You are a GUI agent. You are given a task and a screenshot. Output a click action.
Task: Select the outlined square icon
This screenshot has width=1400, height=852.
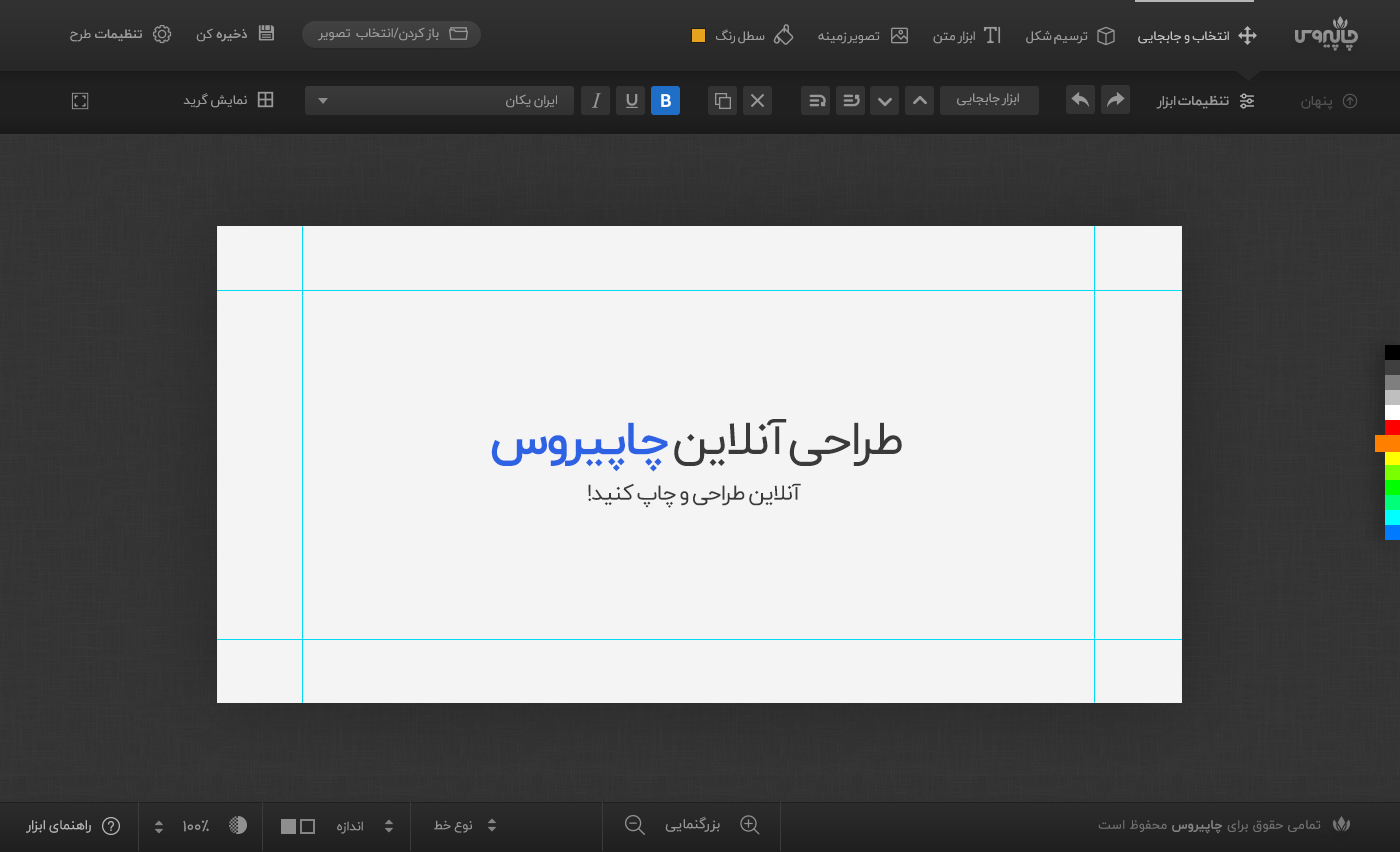[308, 826]
